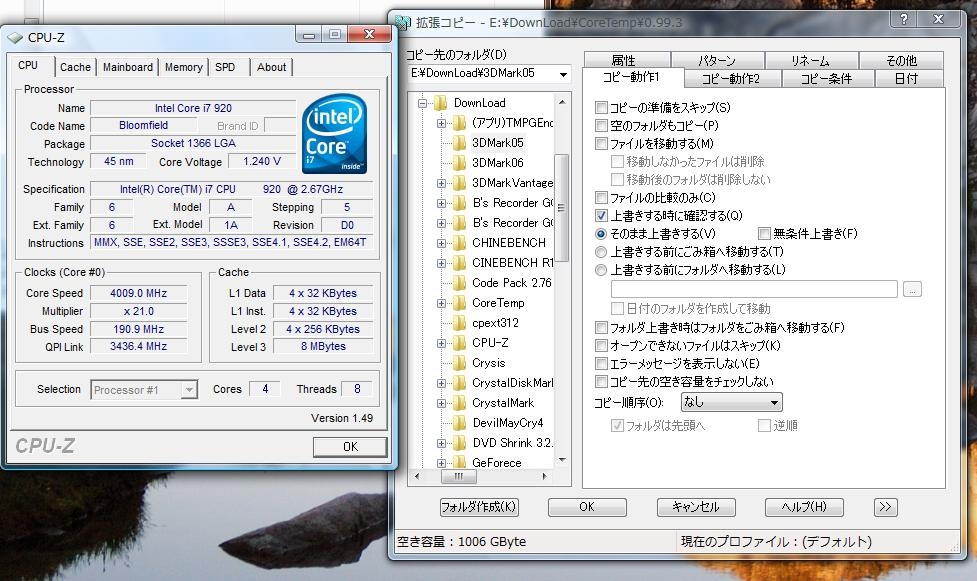Select そのまま上書きする(V) radio button

(601, 234)
